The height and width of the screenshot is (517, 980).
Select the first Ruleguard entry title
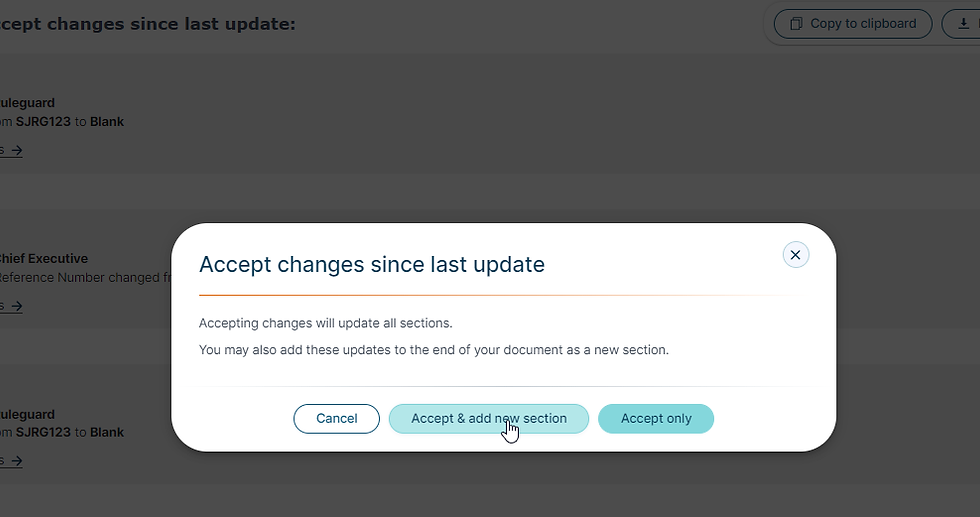point(28,103)
